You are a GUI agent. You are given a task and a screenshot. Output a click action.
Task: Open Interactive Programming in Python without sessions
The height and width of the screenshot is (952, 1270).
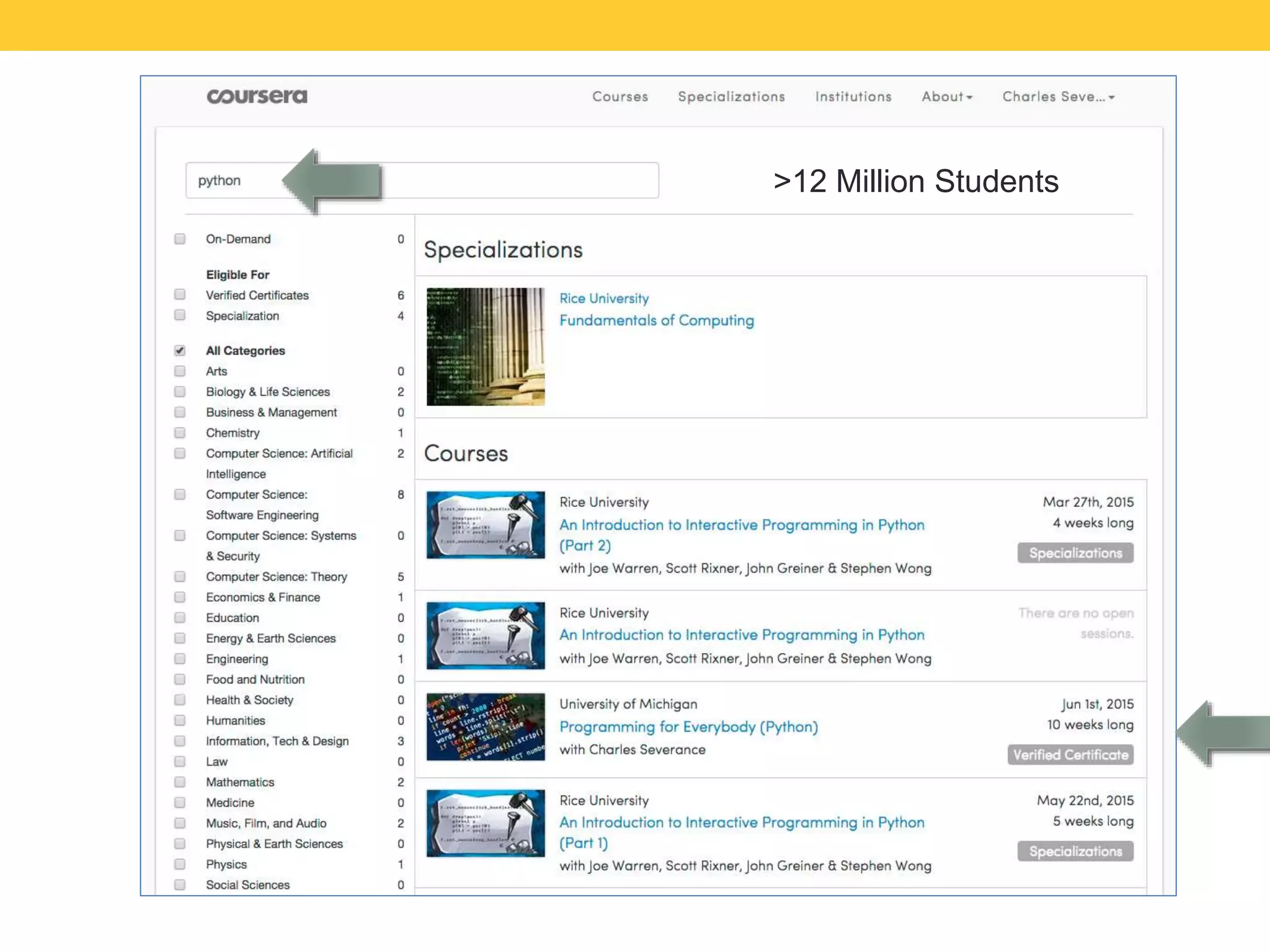[x=742, y=635]
